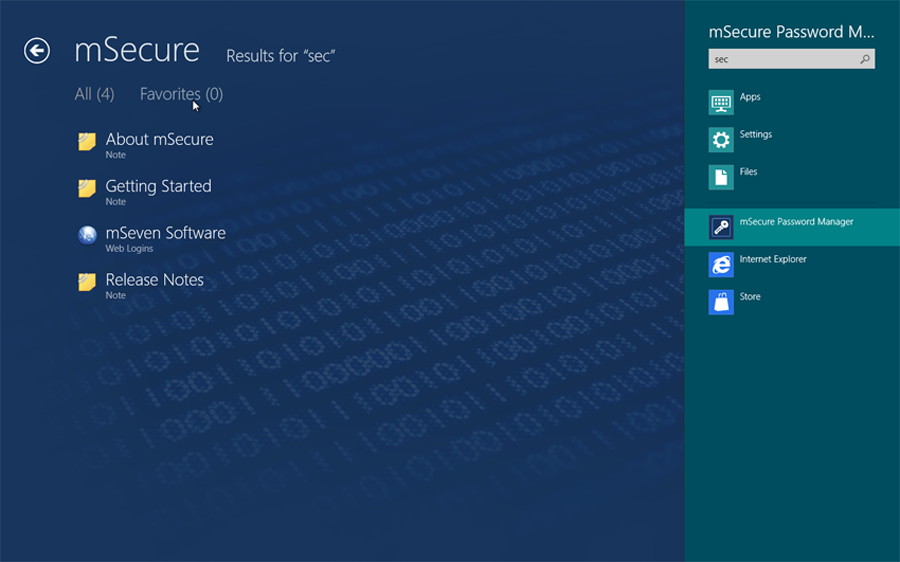Select Files search scope label
This screenshot has height=562, width=900.
coord(748,172)
